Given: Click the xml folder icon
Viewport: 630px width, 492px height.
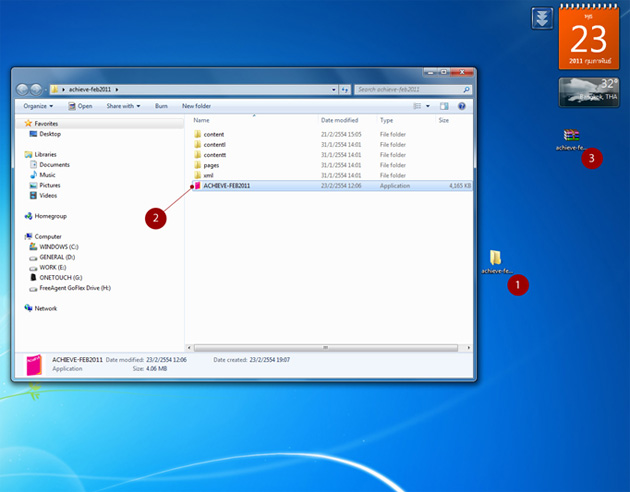Looking at the screenshot, I should 197,175.
